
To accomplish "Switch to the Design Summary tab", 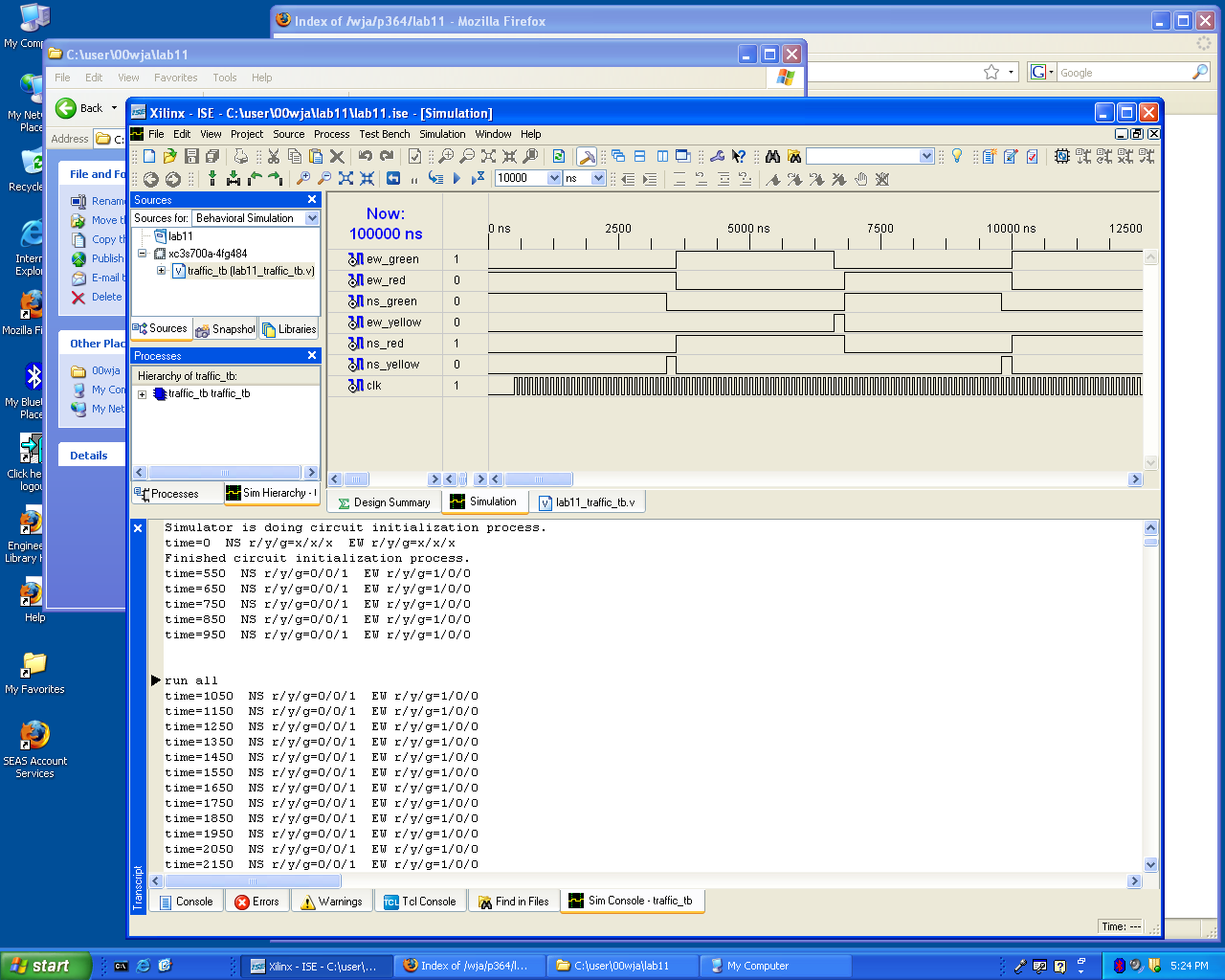I will tap(383, 502).
